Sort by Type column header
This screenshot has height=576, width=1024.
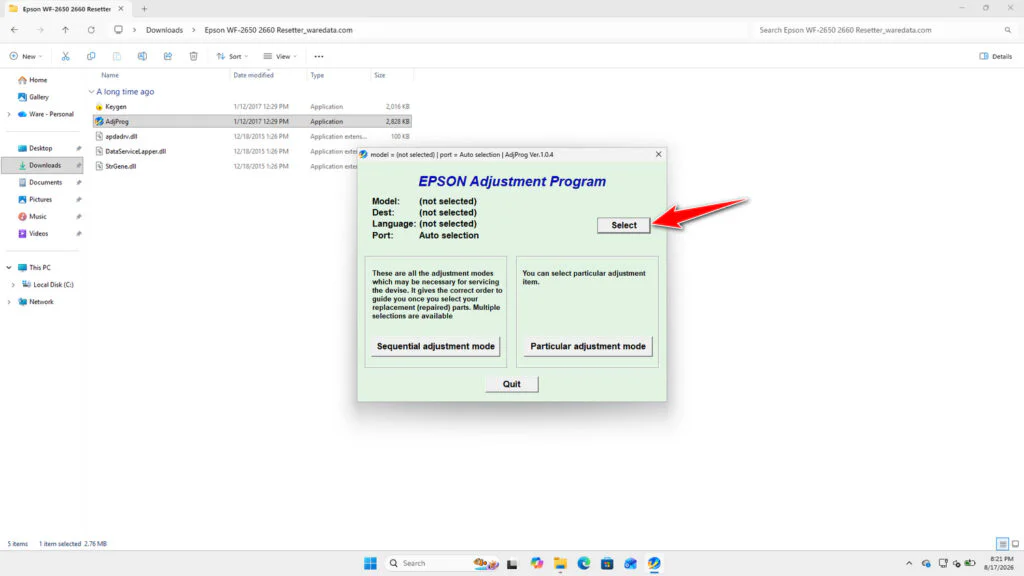[x=317, y=75]
